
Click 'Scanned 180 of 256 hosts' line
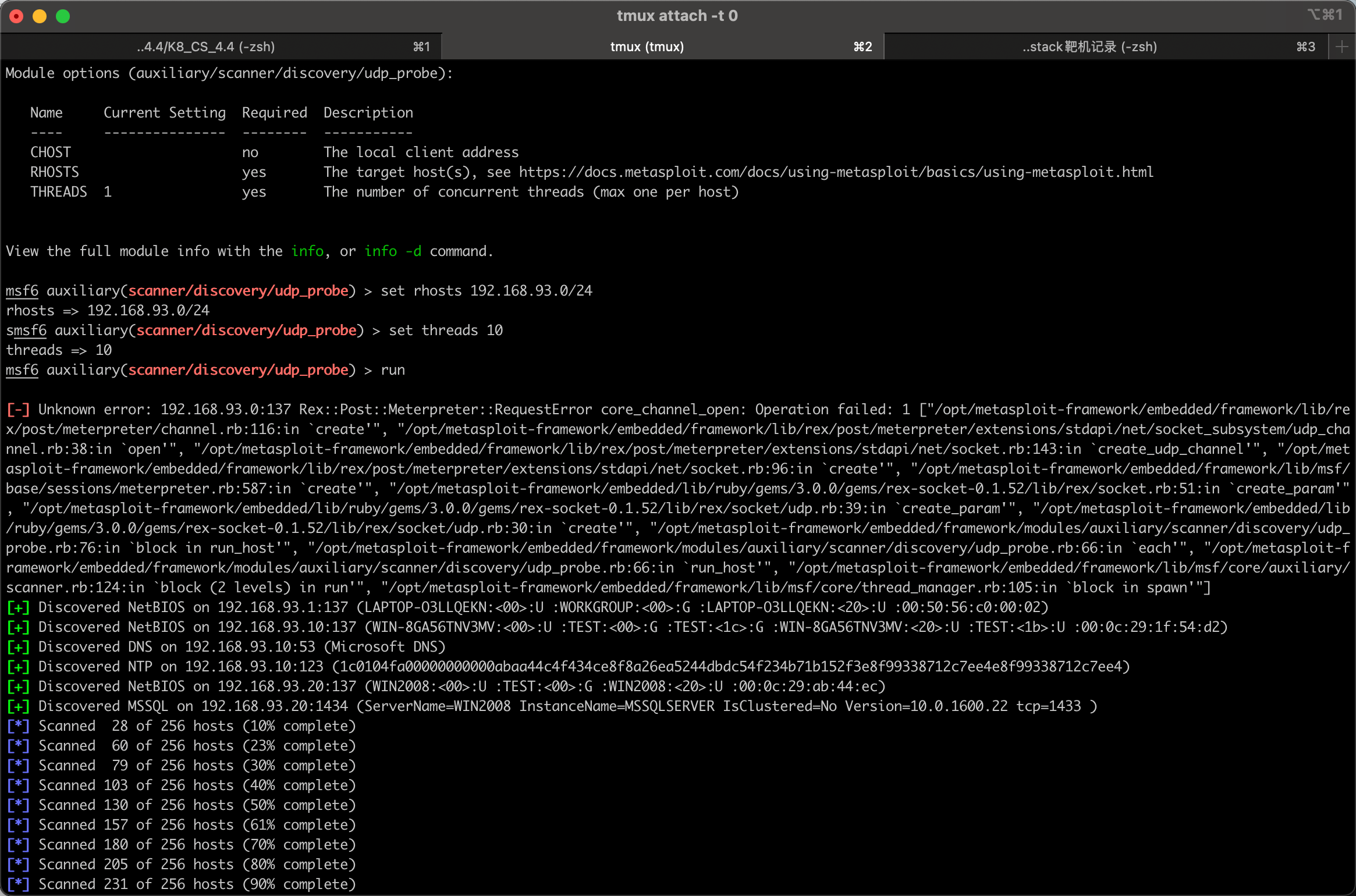coord(181,845)
